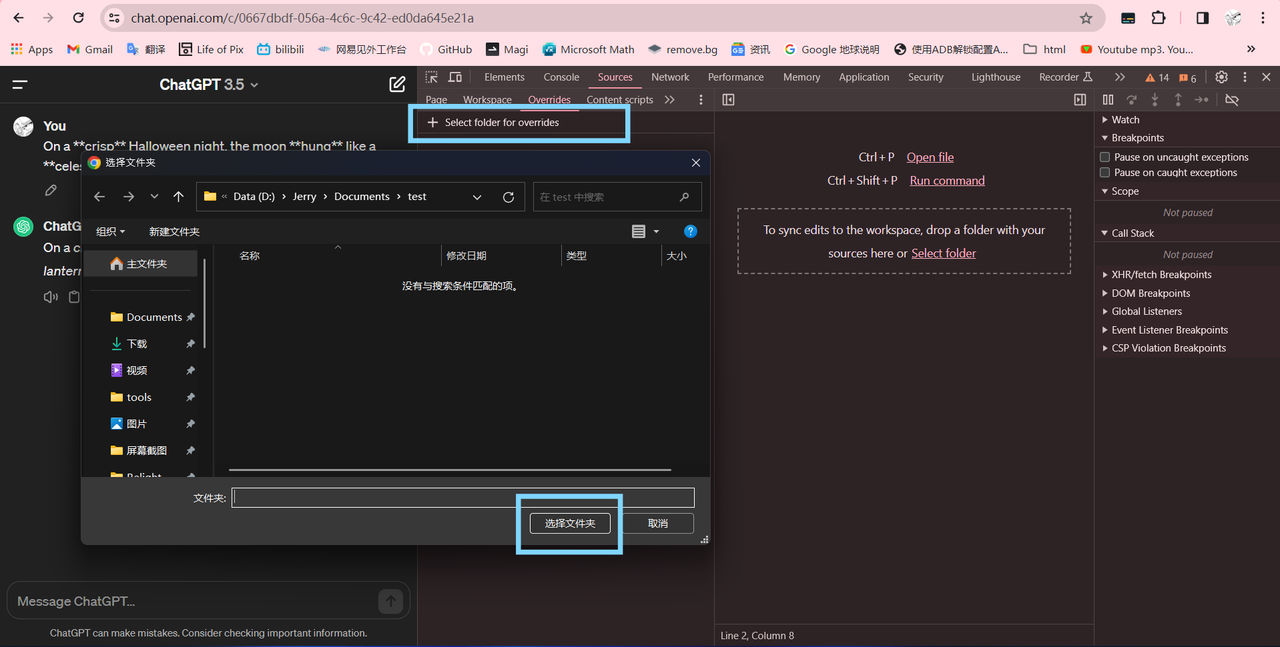This screenshot has width=1280, height=647.
Task: Enable Pause on caught exceptions
Action: click(x=1105, y=172)
